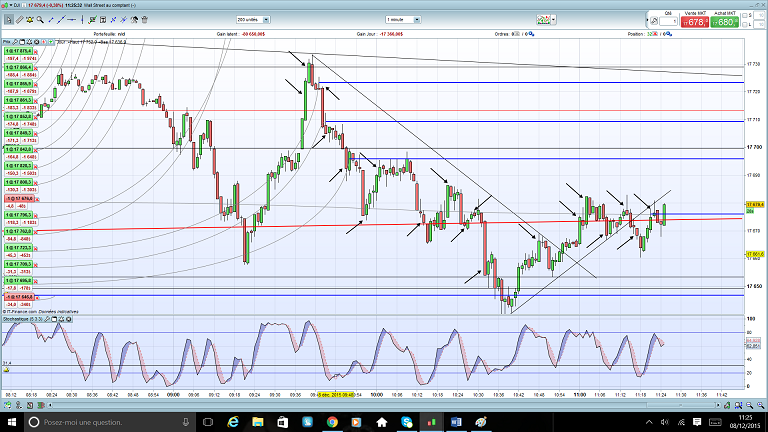
Task: Select the vertical line drawing tool
Action: click(82, 20)
